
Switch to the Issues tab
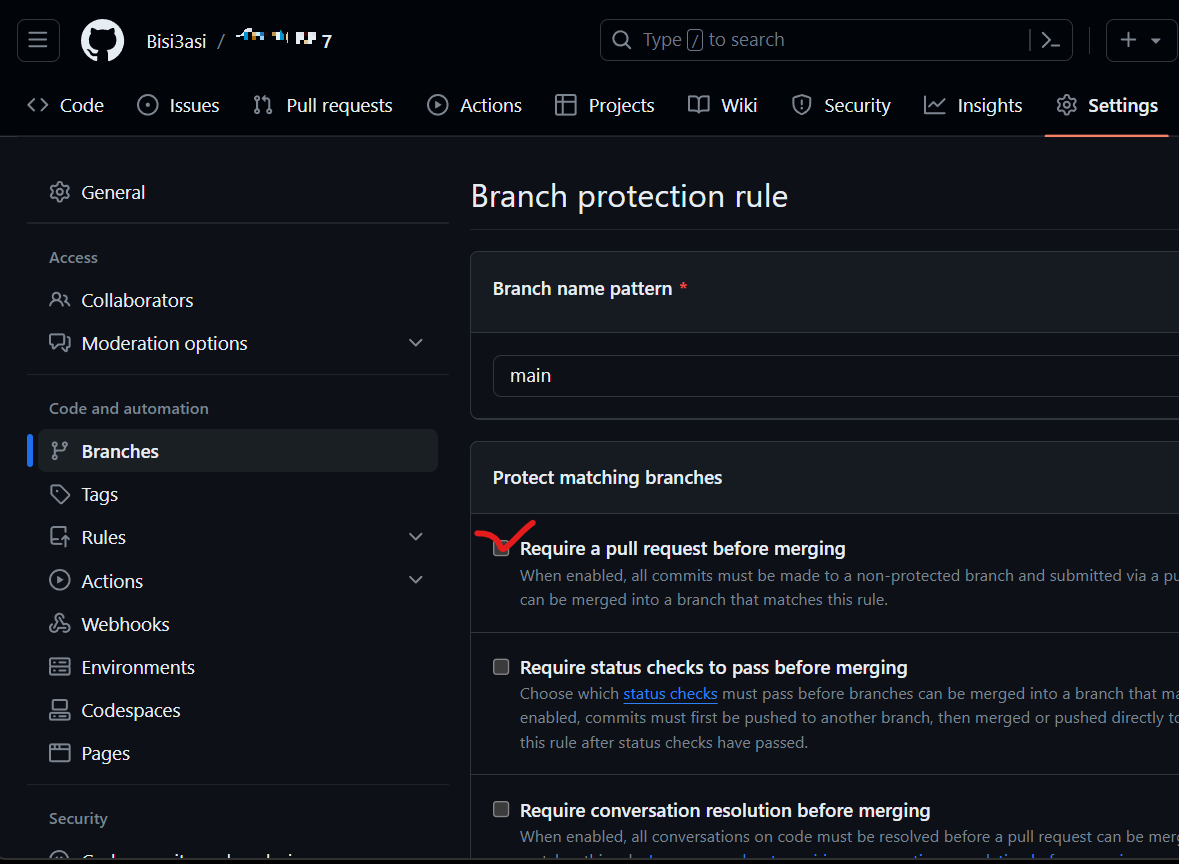pyautogui.click(x=178, y=105)
